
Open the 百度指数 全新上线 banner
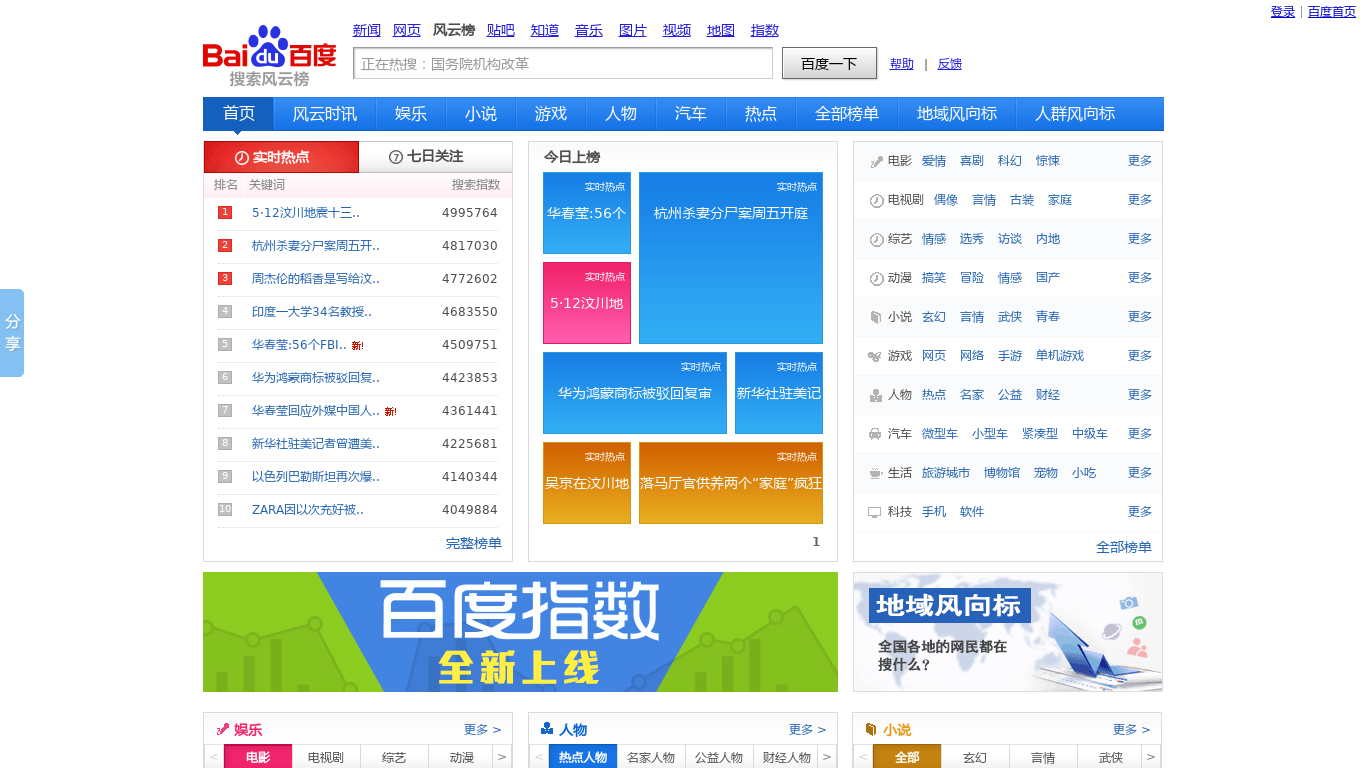click(520, 632)
